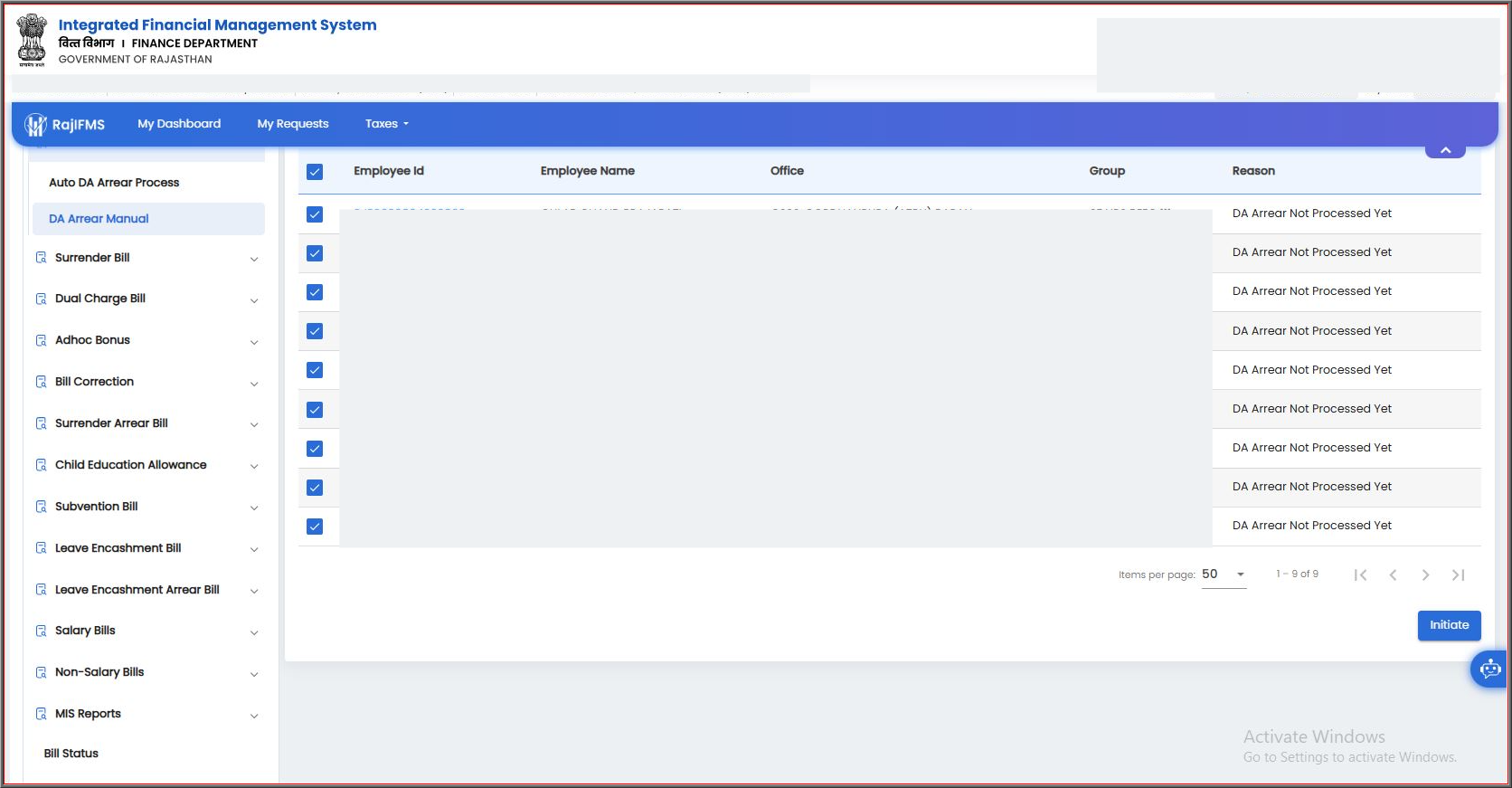Open the Taxes dropdown menu
Image resolution: width=1512 pixels, height=788 pixels.
point(387,124)
